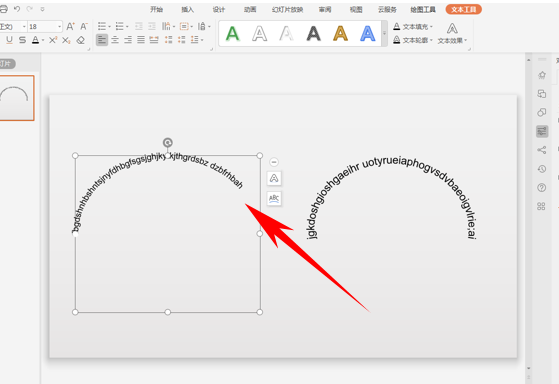Select the slide thumbnail in left panel

16,98
